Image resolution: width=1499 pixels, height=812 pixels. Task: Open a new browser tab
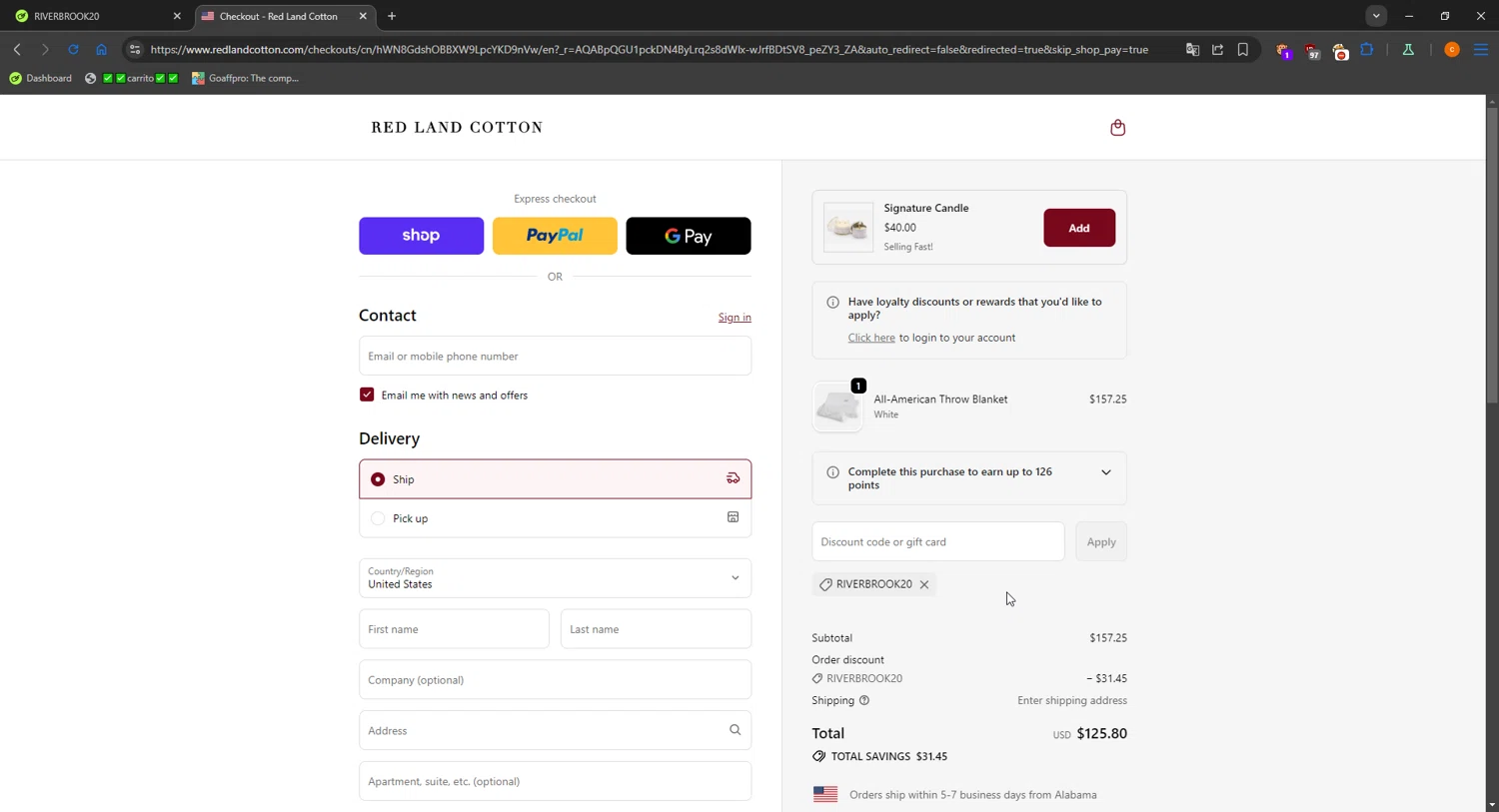coord(392,16)
